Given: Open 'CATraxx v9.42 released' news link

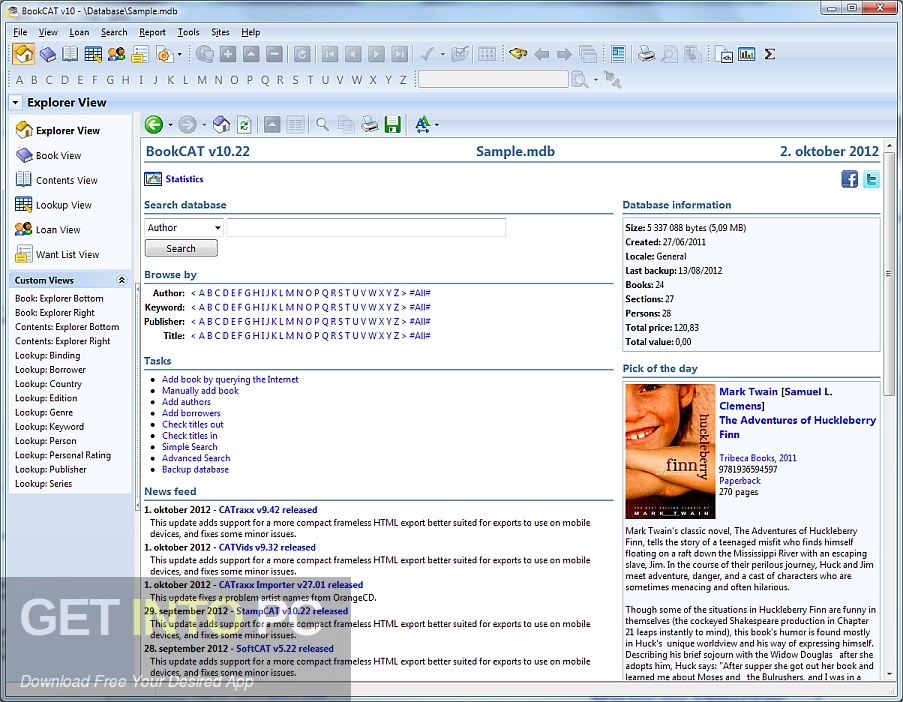Looking at the screenshot, I should pyautogui.click(x=268, y=510).
